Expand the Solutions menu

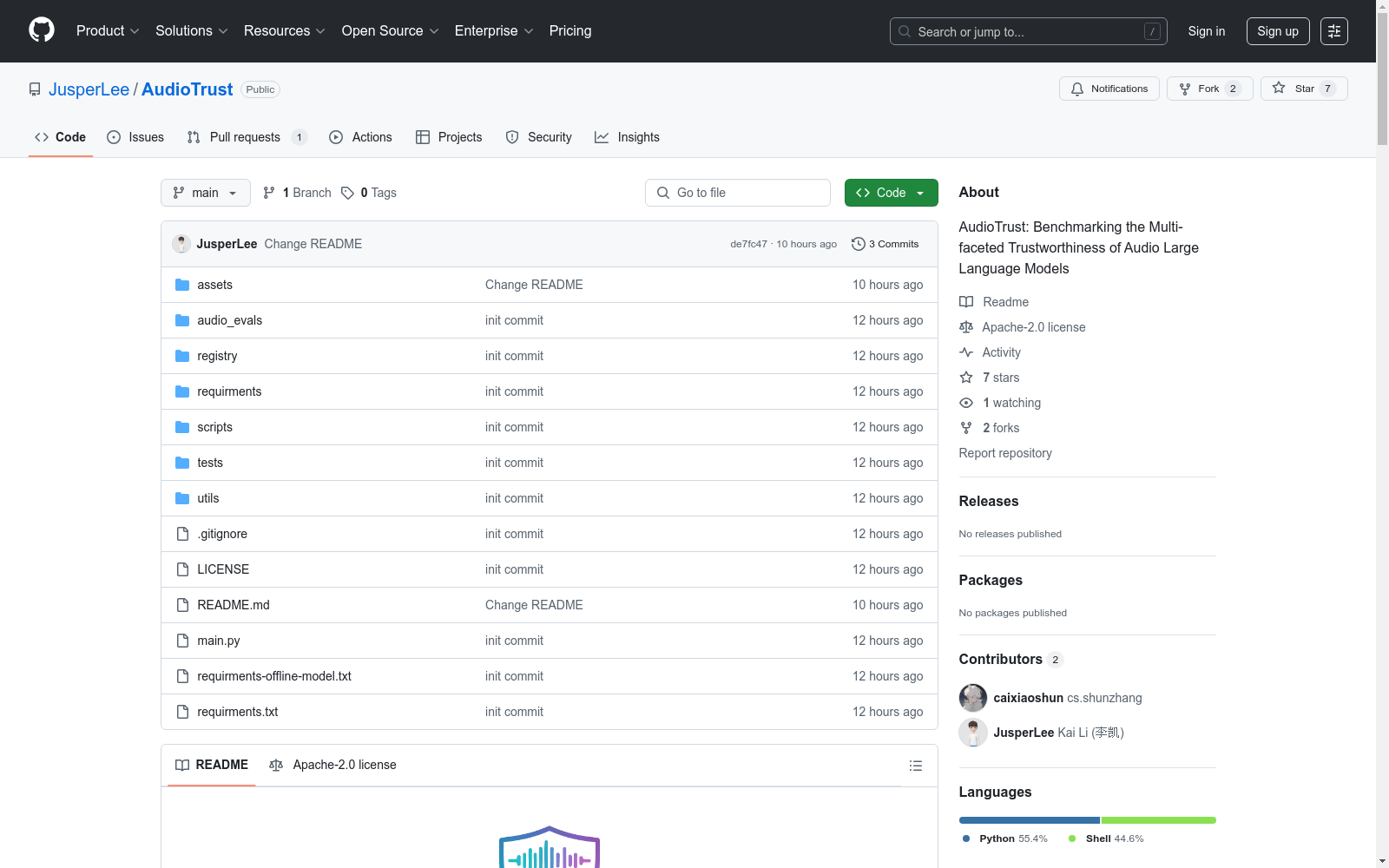click(x=192, y=31)
